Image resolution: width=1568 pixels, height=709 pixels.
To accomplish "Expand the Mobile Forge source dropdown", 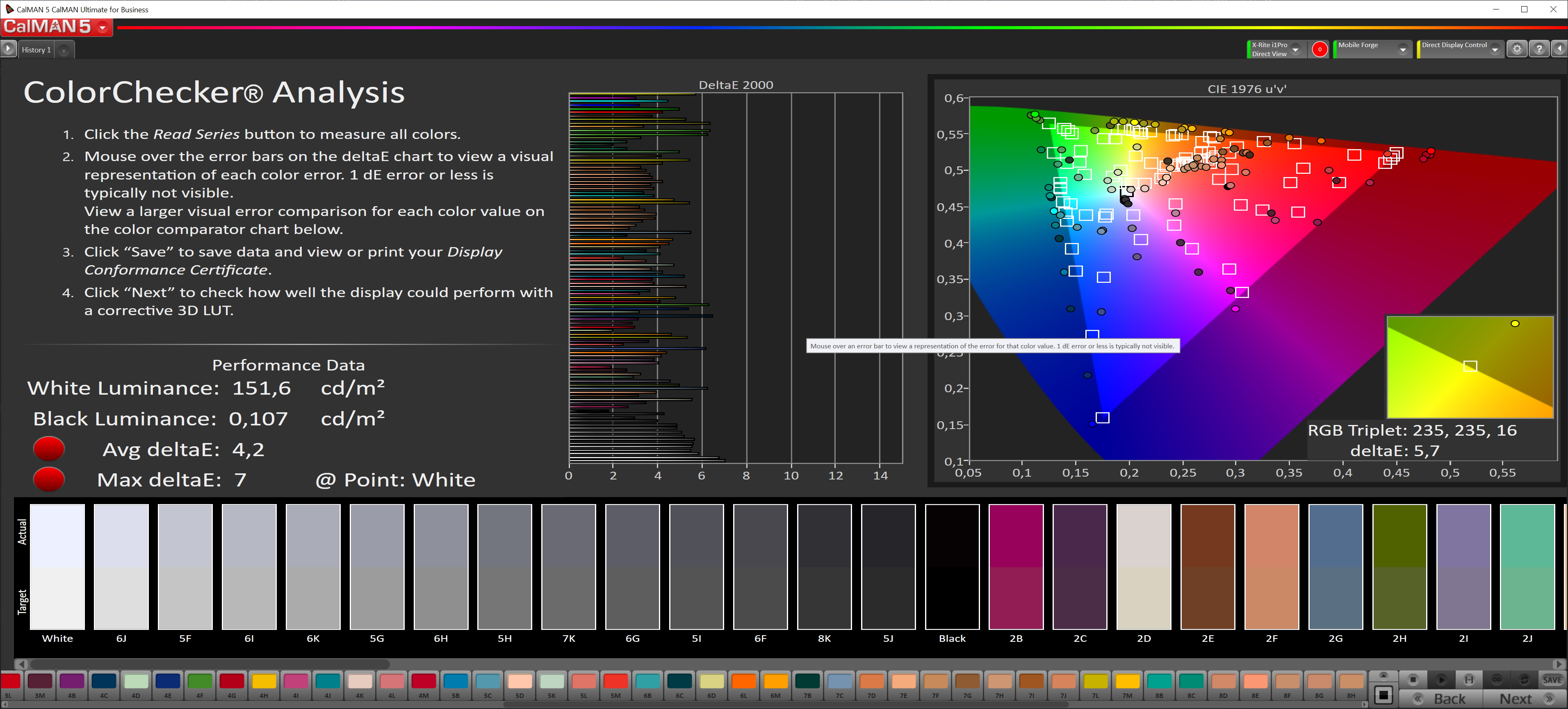I will (1402, 49).
